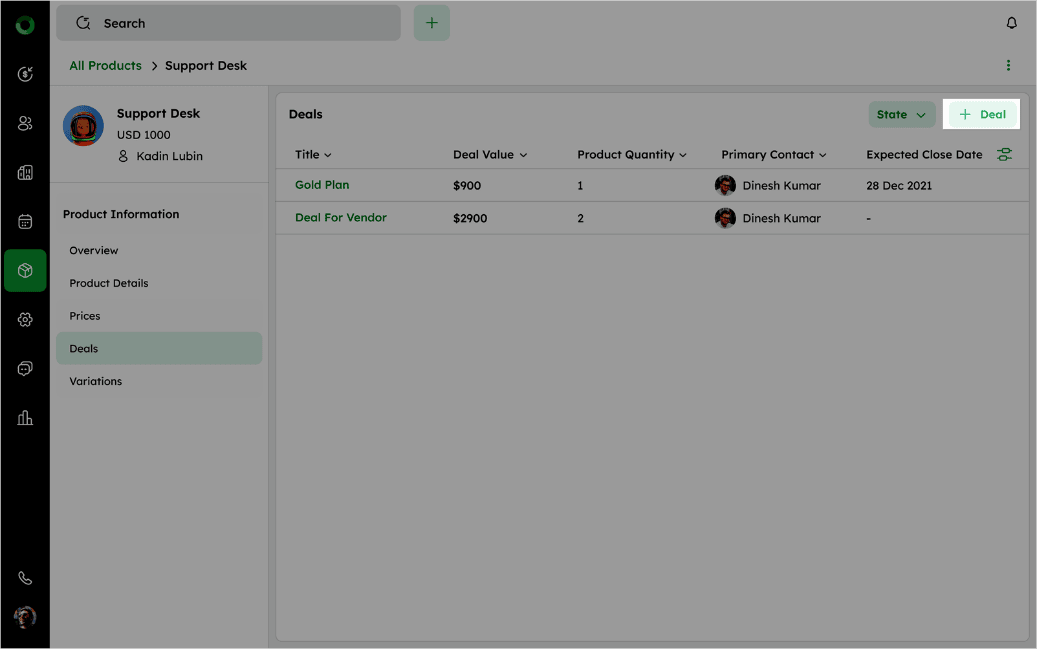Screen dimensions: 1037x649
Task: Open the settings gear icon in sidebar
Action: coord(25,319)
